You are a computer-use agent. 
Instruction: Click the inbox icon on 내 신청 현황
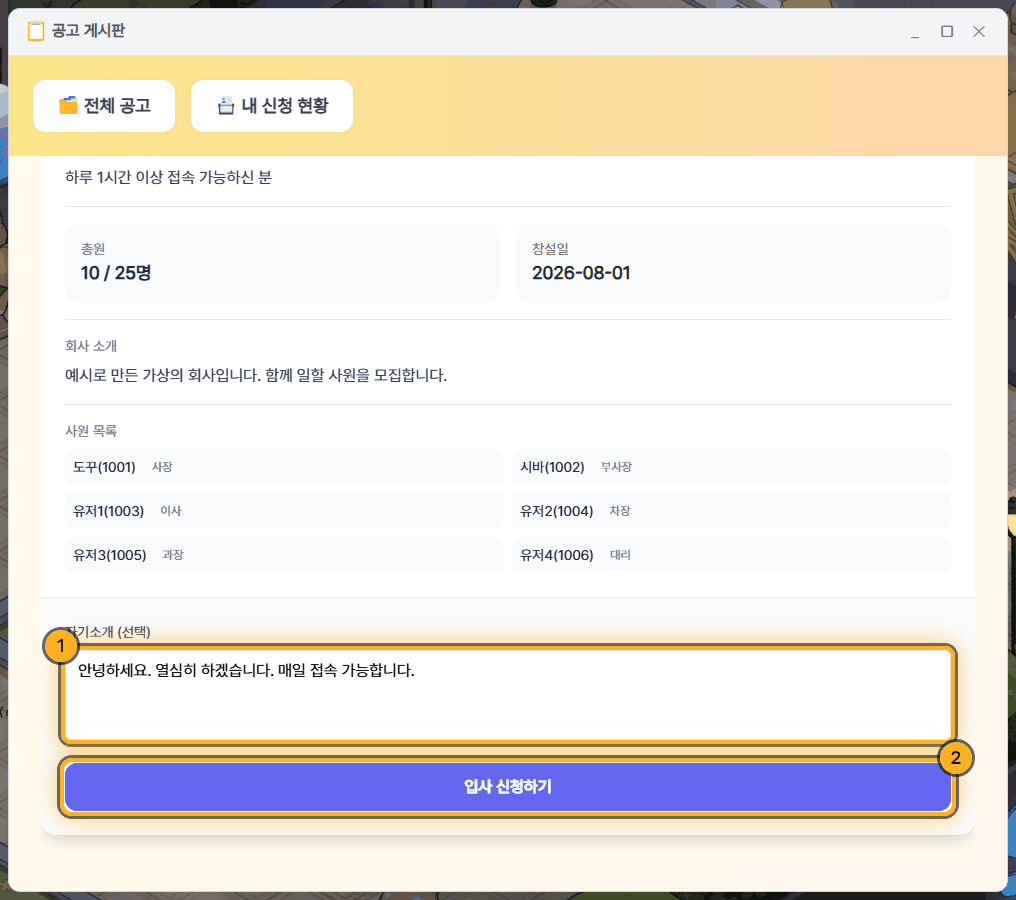225,105
